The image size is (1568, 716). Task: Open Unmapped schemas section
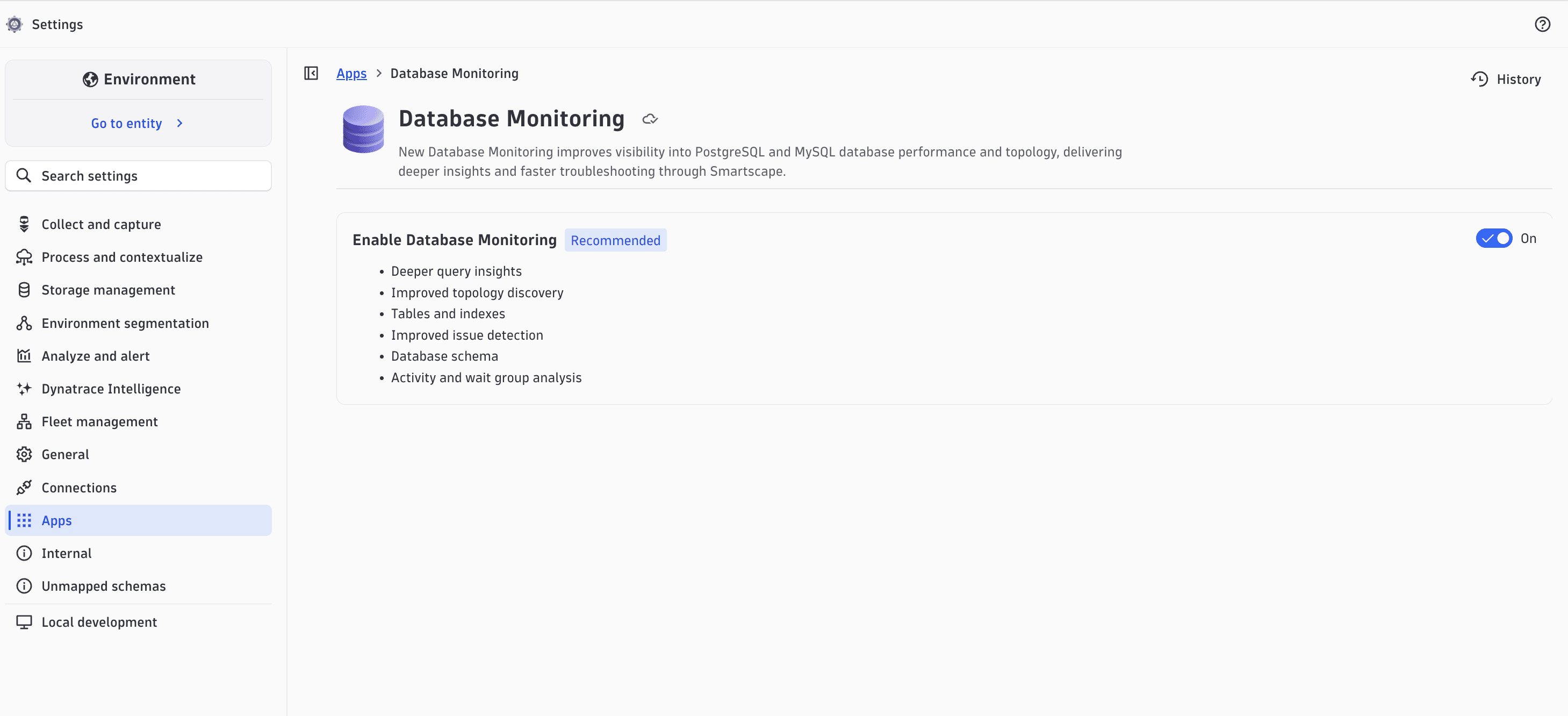tap(138, 586)
